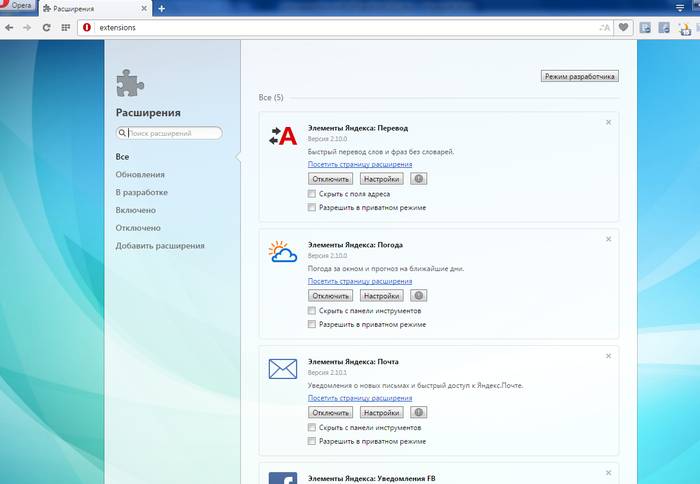Viewport: 700px width, 484px height.
Task: Reload the page with the refresh icon
Action: (x=46, y=27)
